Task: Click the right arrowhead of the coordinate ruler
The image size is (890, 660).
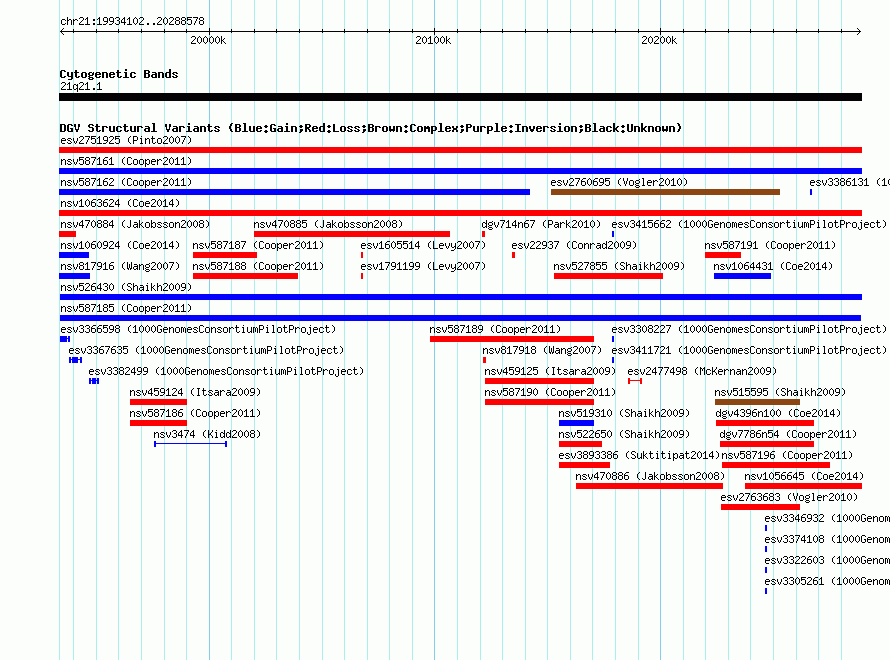Action: coord(858,32)
